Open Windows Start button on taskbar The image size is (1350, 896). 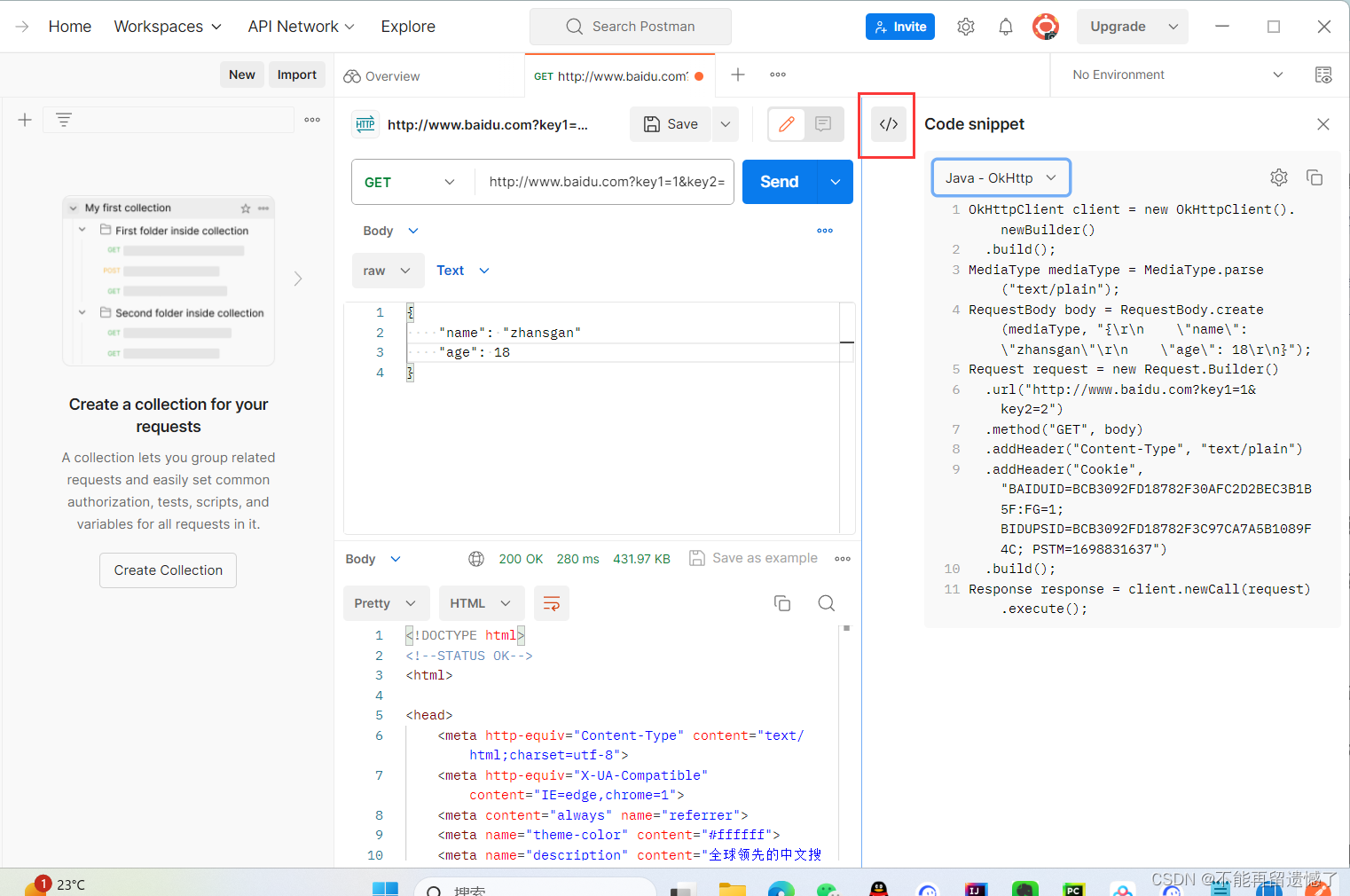pyautogui.click(x=385, y=888)
